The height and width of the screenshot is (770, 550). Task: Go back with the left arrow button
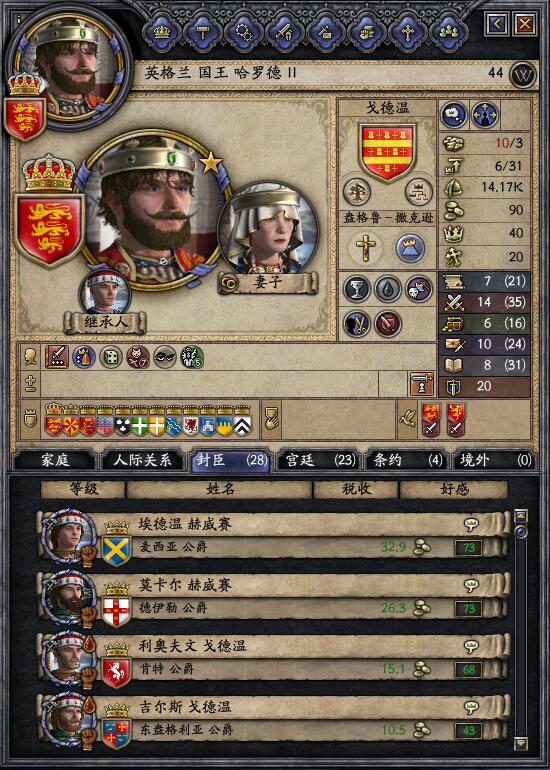(x=495, y=23)
